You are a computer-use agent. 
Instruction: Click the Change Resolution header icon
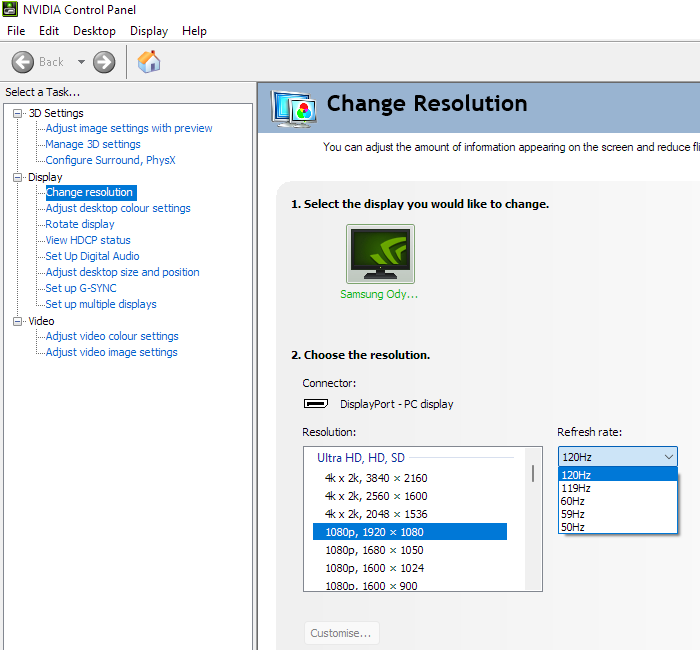pyautogui.click(x=294, y=108)
